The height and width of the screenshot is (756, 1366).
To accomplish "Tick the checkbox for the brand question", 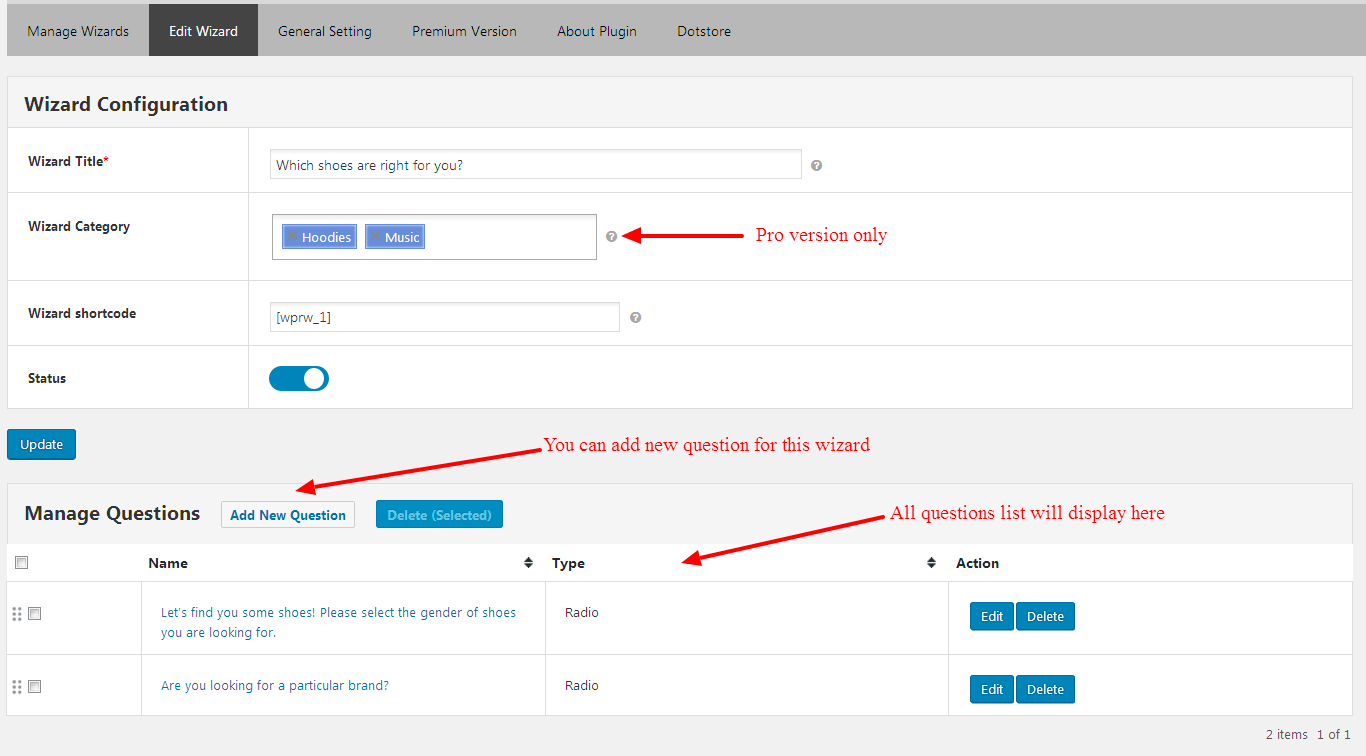I will pyautogui.click(x=35, y=687).
